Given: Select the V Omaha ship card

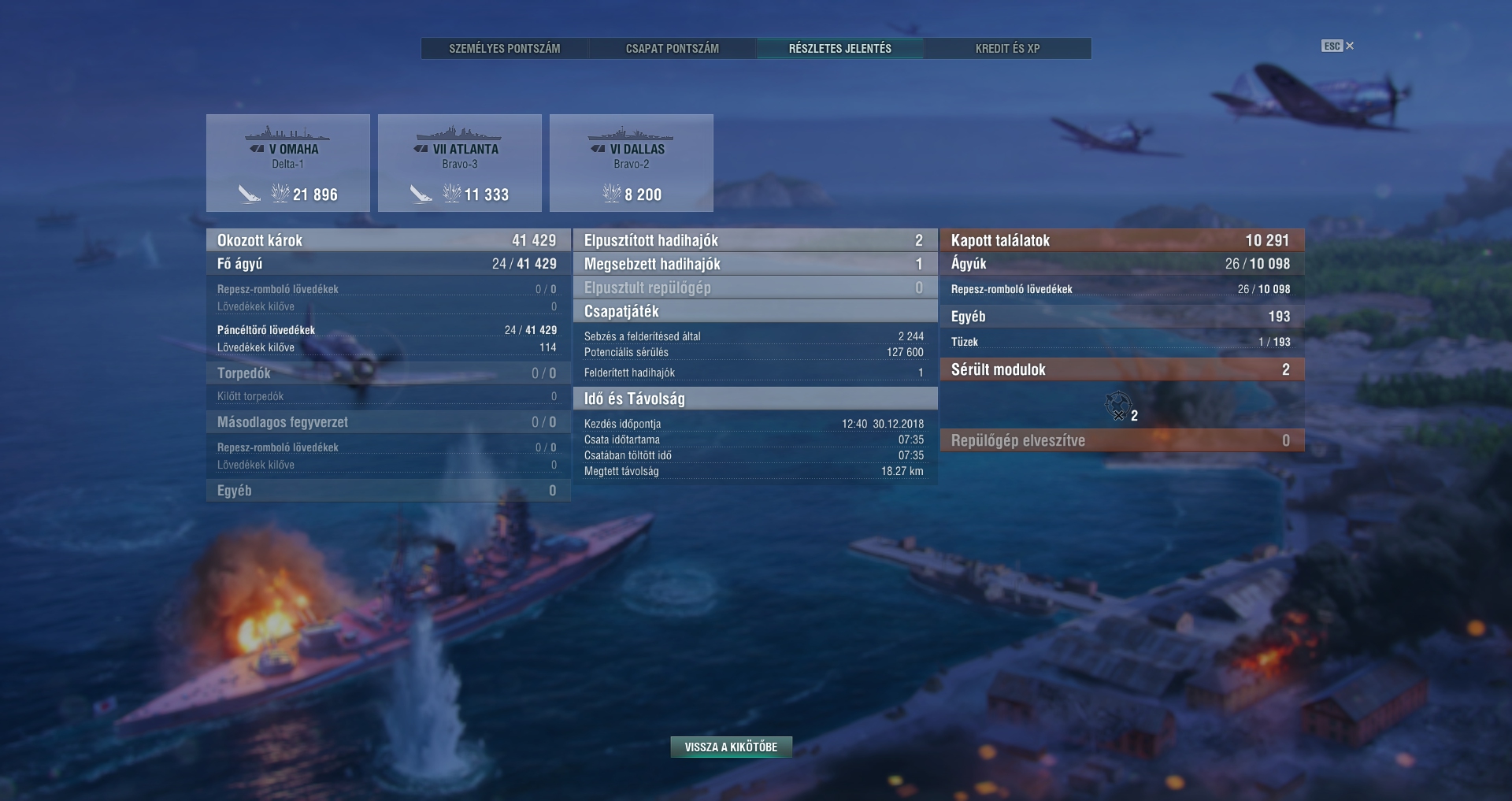Looking at the screenshot, I should [x=288, y=163].
